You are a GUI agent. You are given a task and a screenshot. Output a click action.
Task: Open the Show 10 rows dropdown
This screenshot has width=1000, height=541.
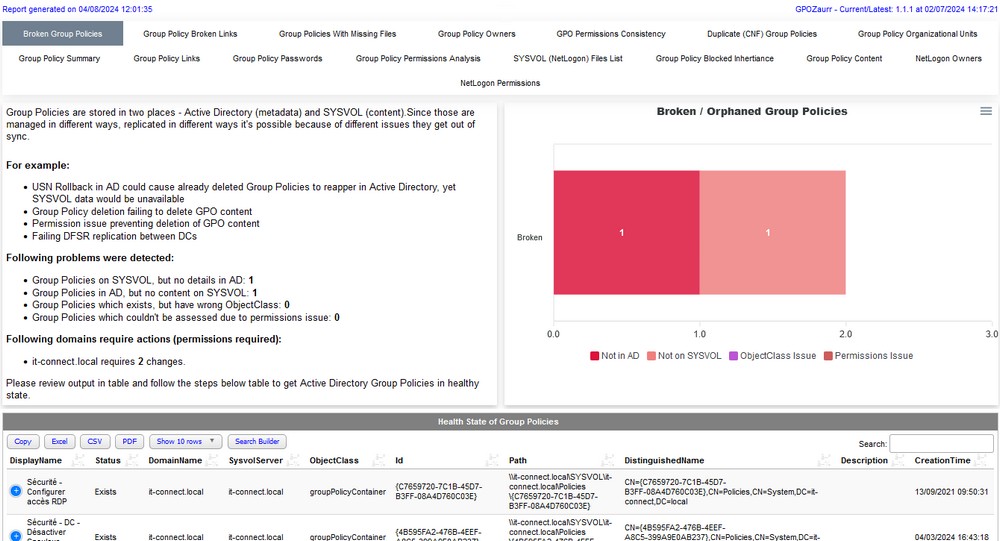pos(186,441)
